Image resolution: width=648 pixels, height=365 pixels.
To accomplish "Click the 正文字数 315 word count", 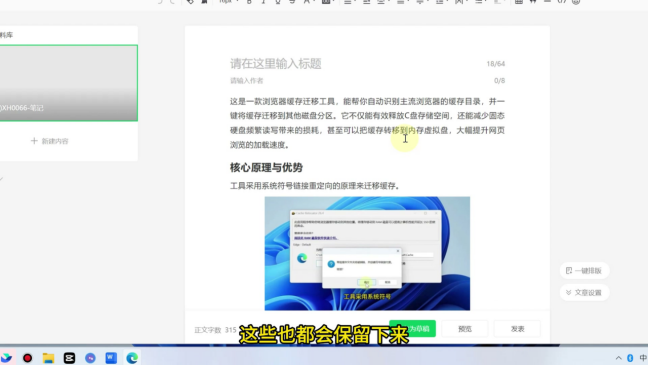I will point(215,330).
